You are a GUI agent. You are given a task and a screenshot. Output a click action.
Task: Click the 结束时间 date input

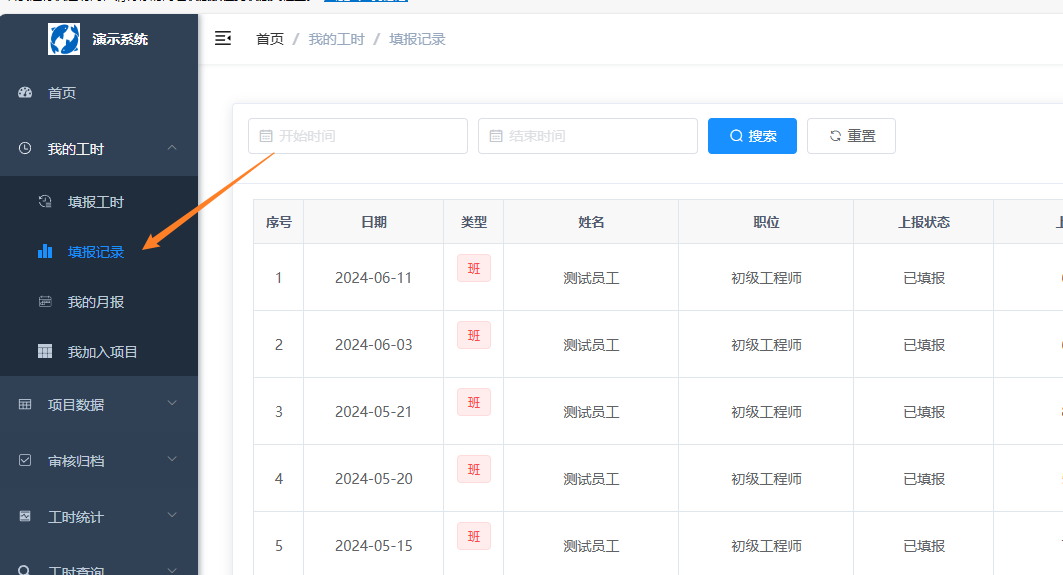tap(588, 136)
